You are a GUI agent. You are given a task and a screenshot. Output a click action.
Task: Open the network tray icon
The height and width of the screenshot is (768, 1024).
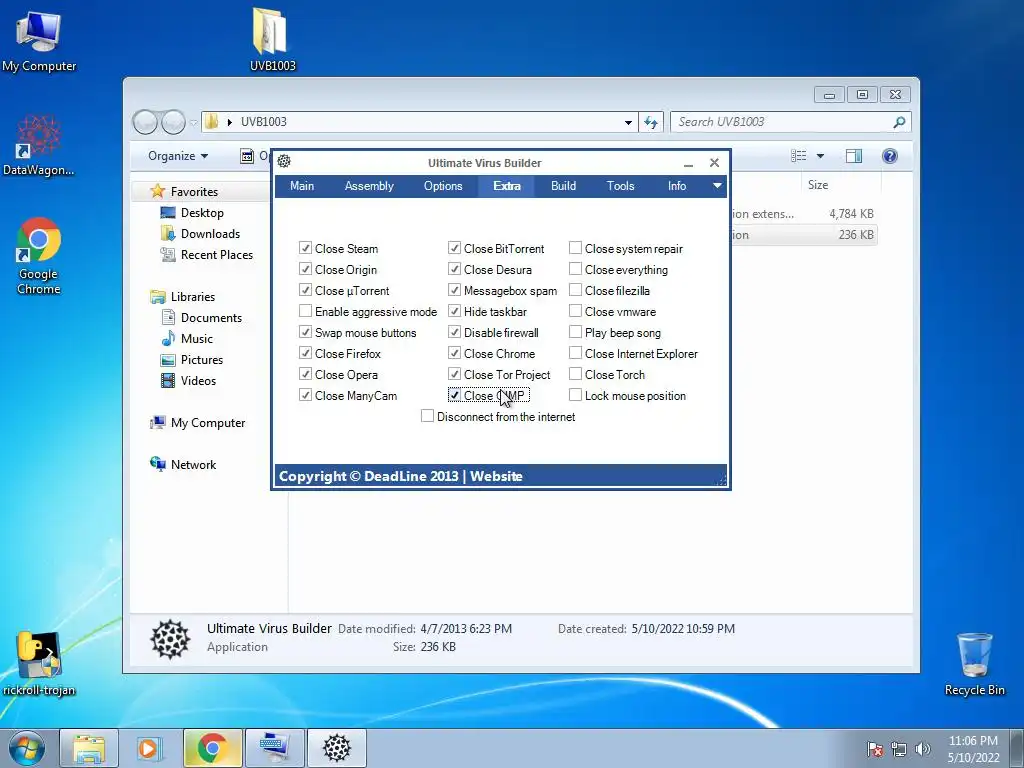[899, 749]
